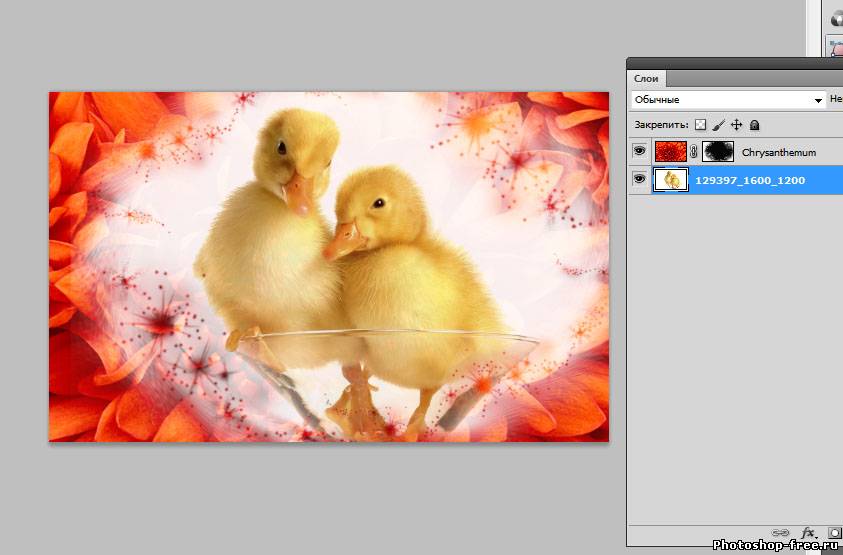Click chain link between Chrysanthemum thumbnail and mask

pyautogui.click(x=694, y=152)
